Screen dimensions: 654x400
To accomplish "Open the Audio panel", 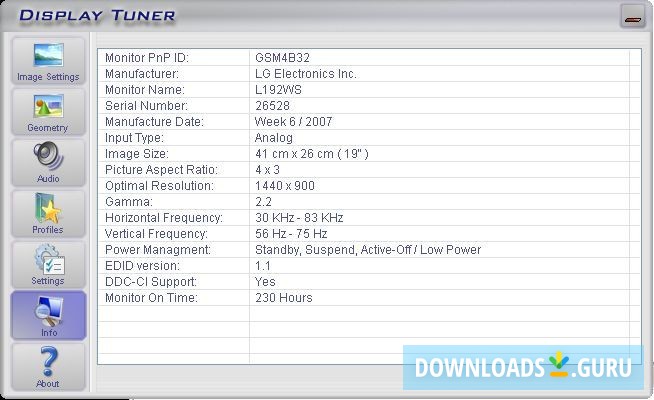I will coord(48,163).
